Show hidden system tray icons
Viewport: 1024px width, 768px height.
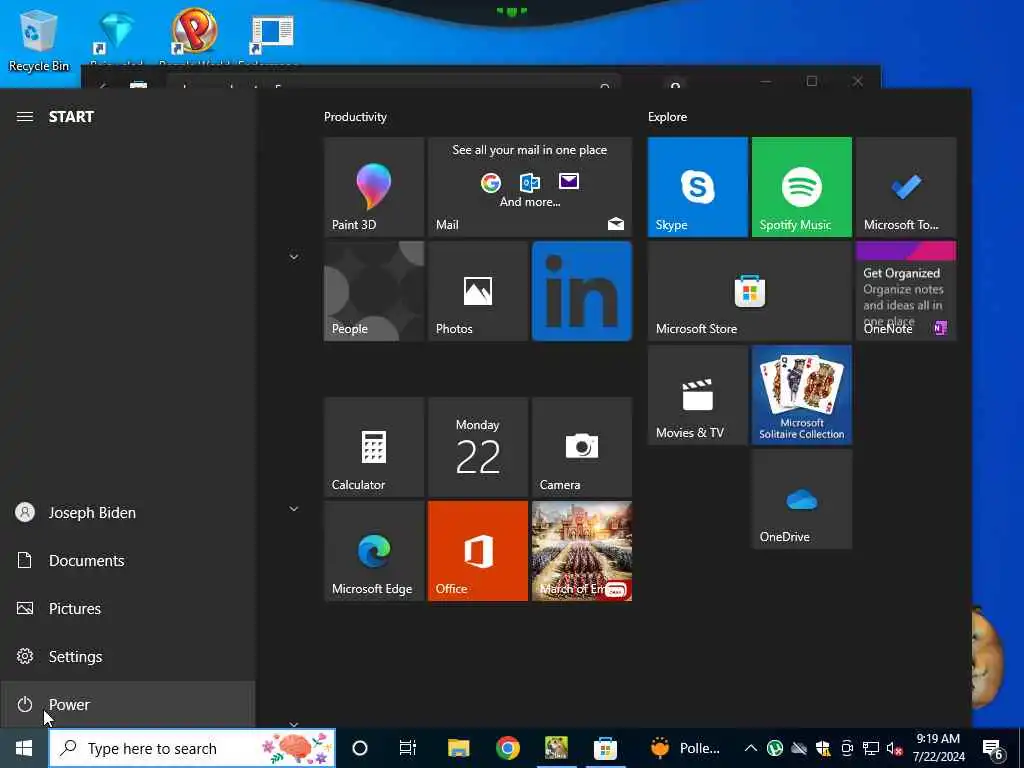click(751, 748)
